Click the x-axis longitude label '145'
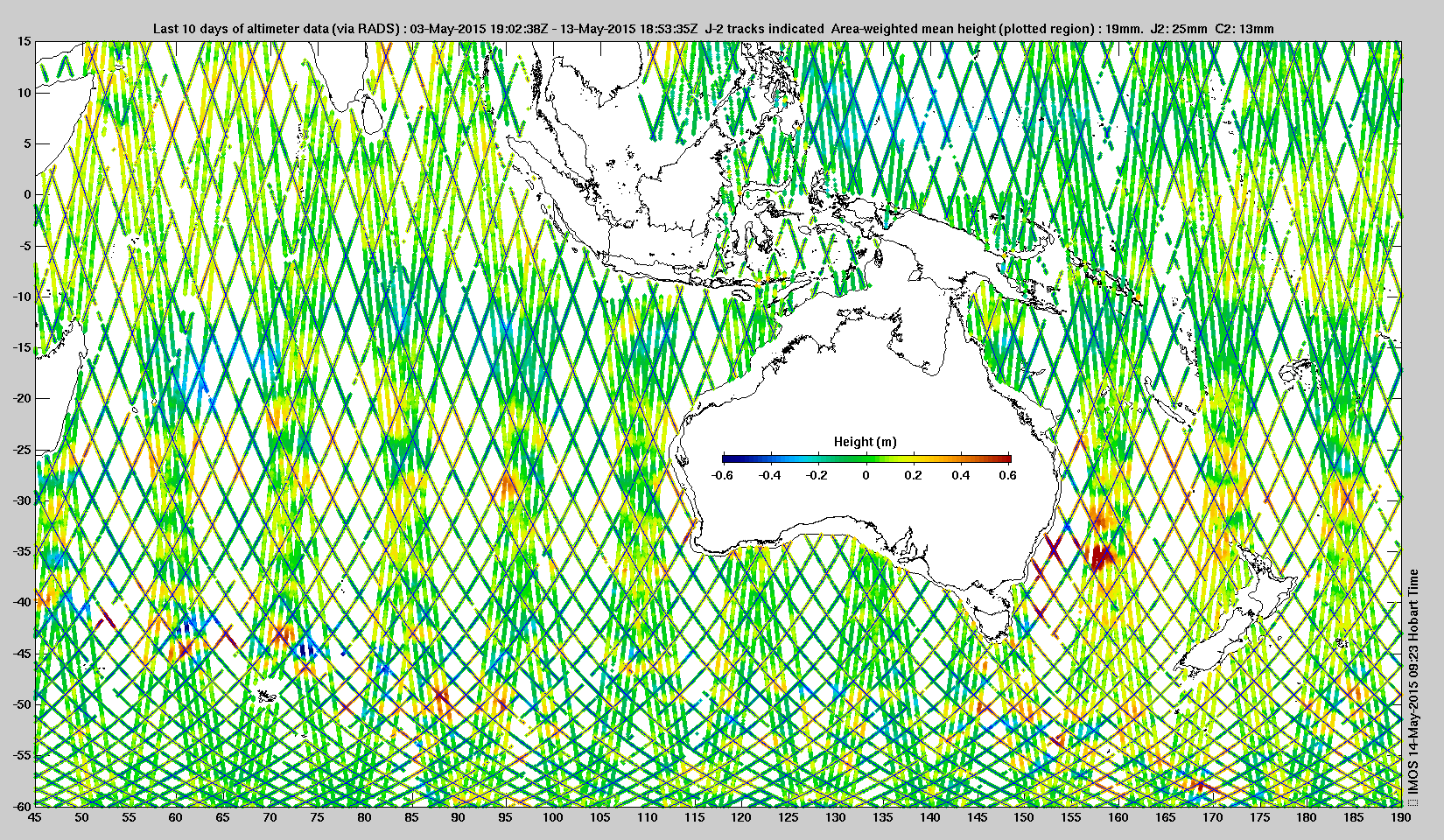 click(x=977, y=817)
